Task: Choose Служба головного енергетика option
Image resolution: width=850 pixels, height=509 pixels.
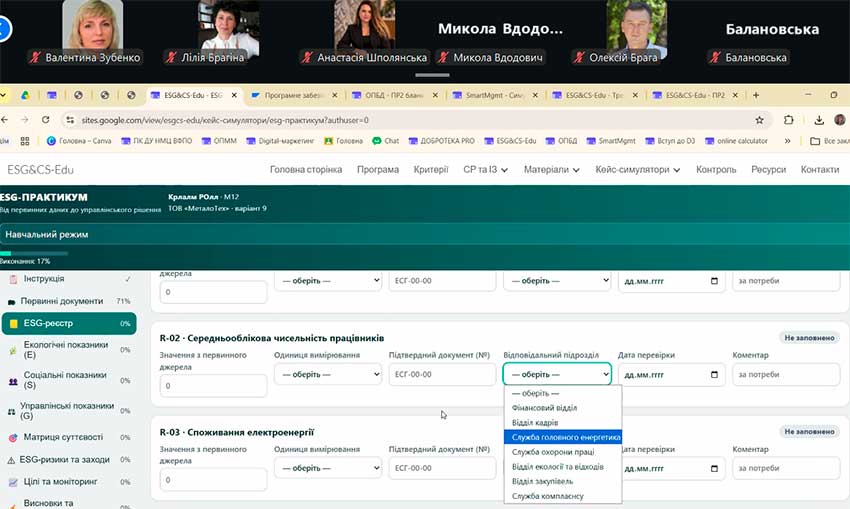Action: pyautogui.click(x=563, y=437)
